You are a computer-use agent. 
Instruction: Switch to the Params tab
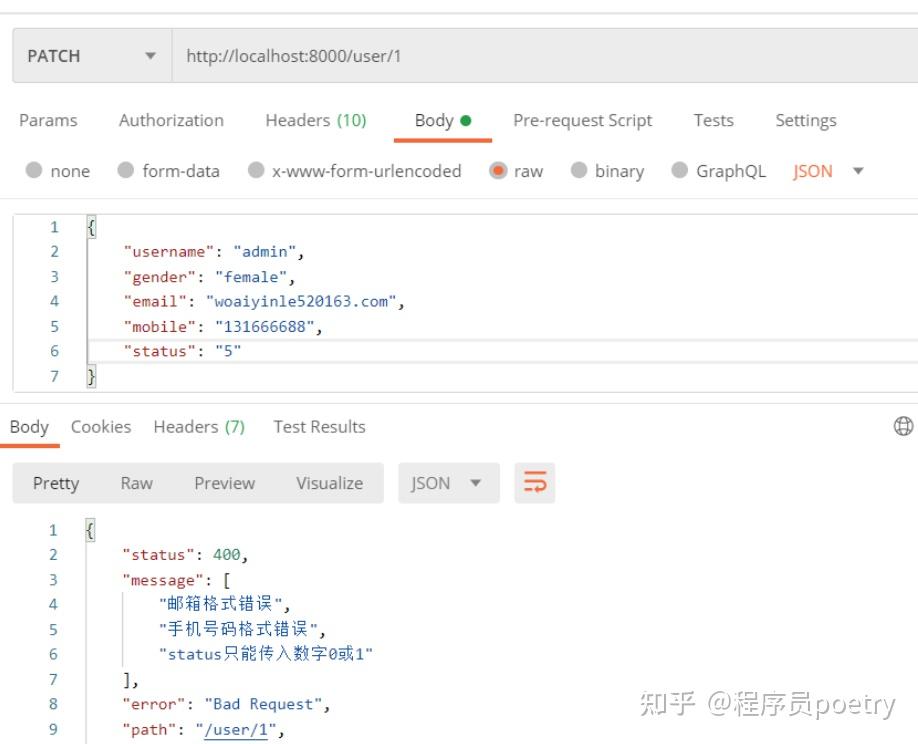[48, 121]
